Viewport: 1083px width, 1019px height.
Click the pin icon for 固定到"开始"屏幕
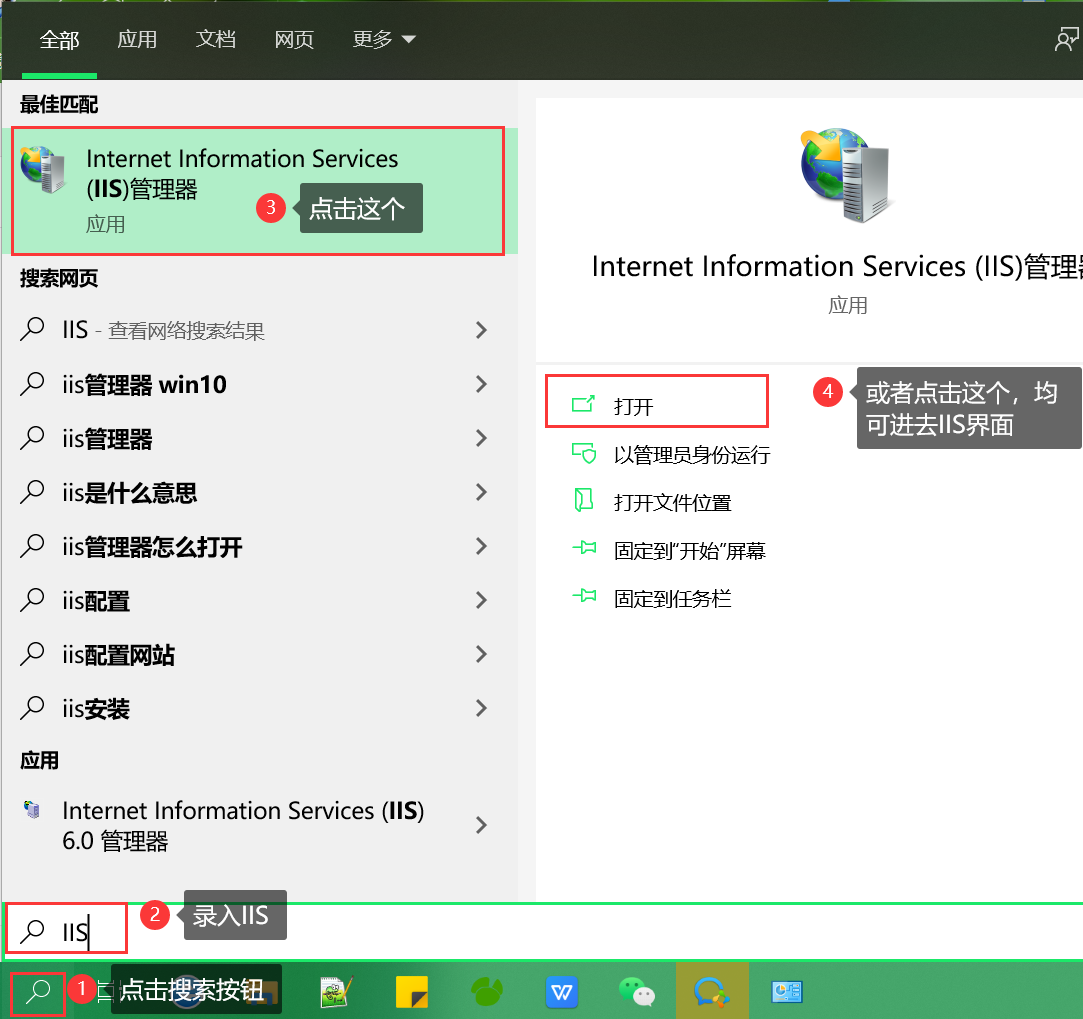(584, 549)
